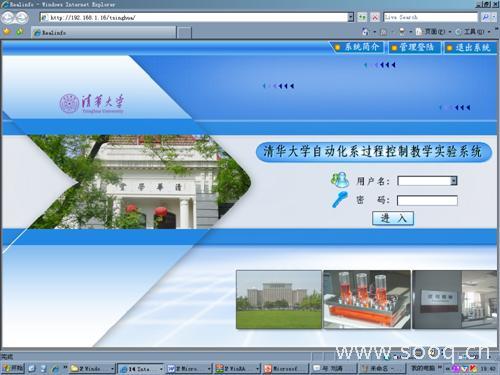
Task: Switch to the Realinfo browser tab
Action: 104,33
